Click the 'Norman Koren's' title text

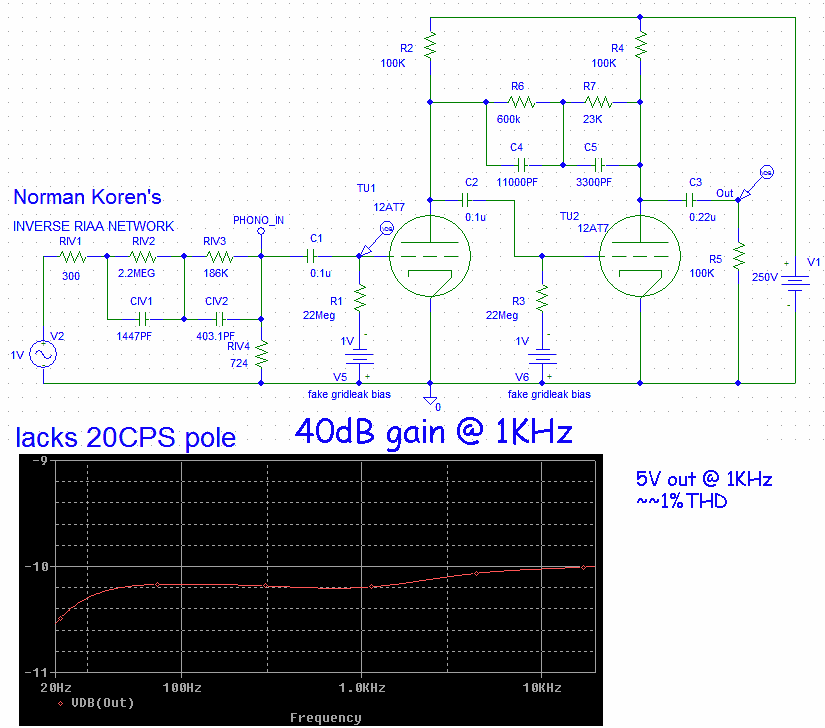click(87, 197)
